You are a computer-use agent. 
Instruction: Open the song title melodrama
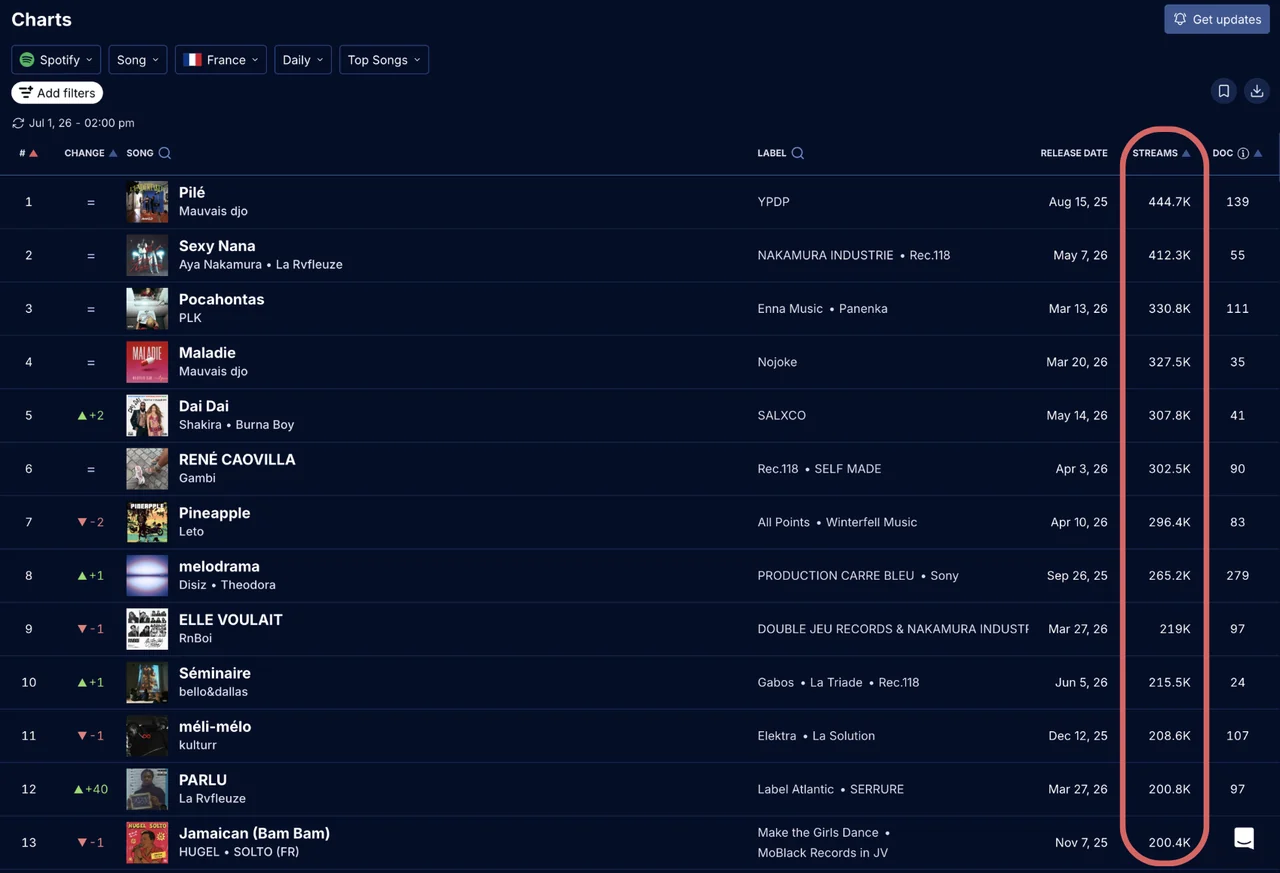pos(219,566)
